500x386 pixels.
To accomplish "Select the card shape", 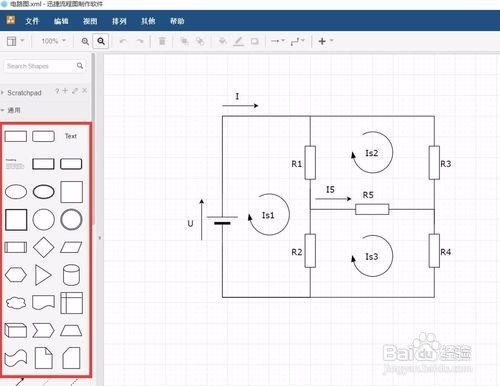I will tap(71, 358).
